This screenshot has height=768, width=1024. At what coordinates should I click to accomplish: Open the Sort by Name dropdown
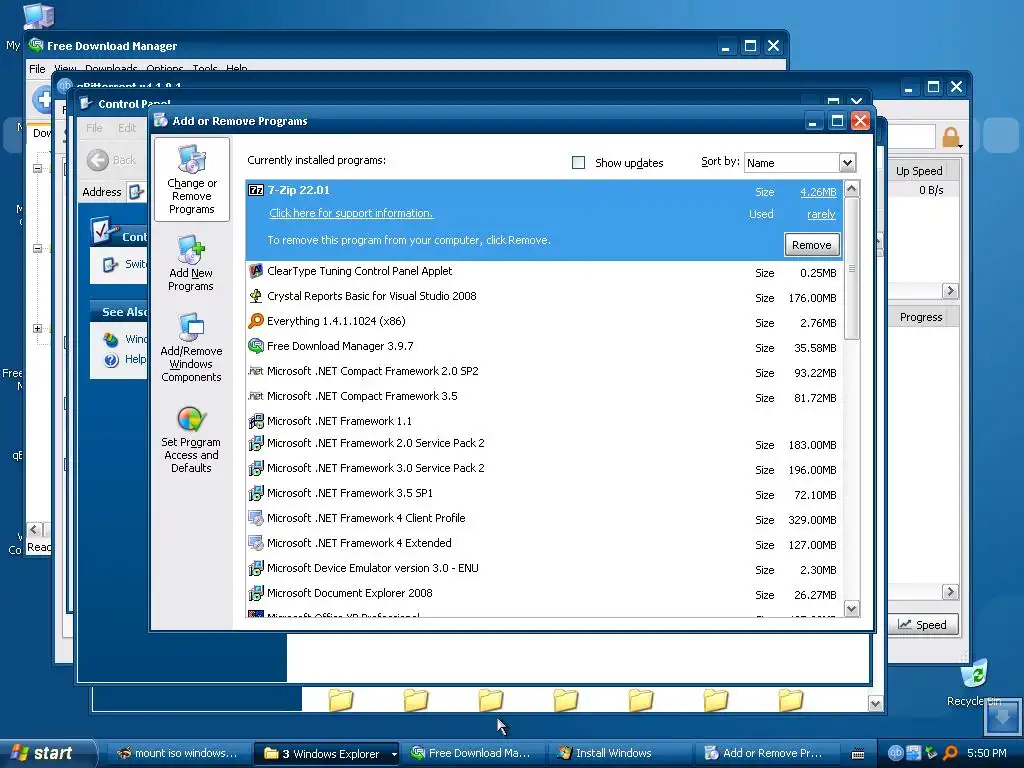pos(847,163)
